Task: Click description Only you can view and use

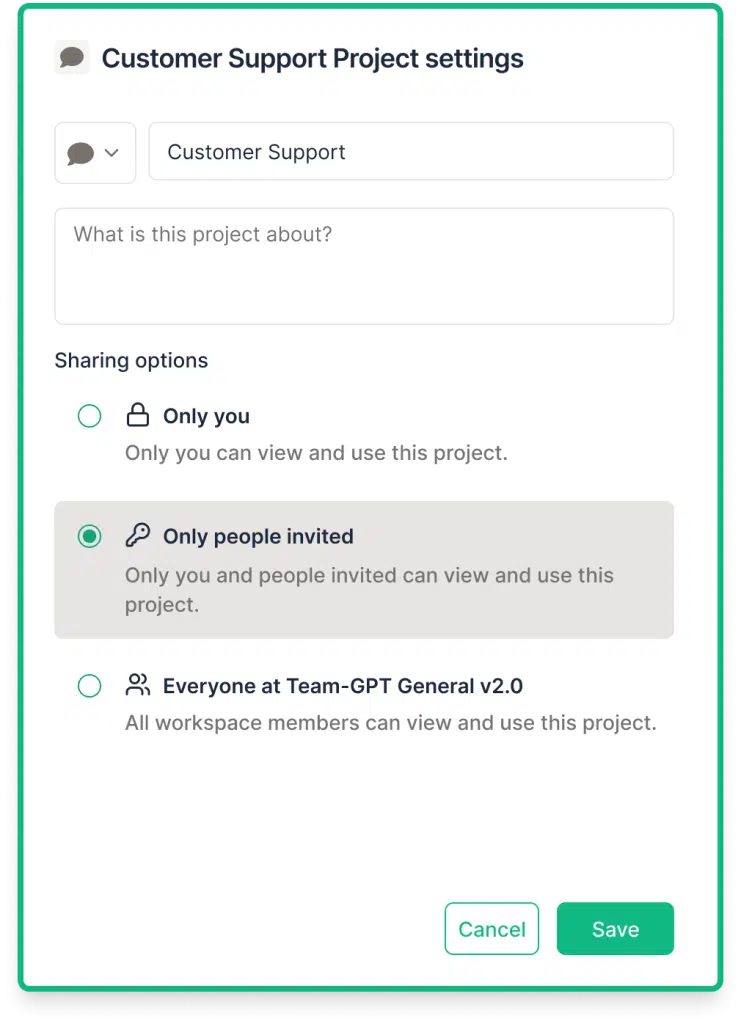Action: coord(316,453)
